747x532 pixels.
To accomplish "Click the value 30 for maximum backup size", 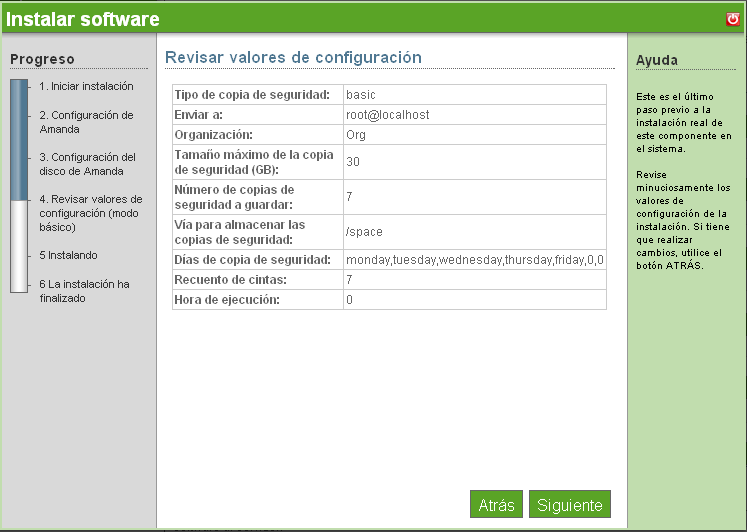I will click(x=353, y=162).
